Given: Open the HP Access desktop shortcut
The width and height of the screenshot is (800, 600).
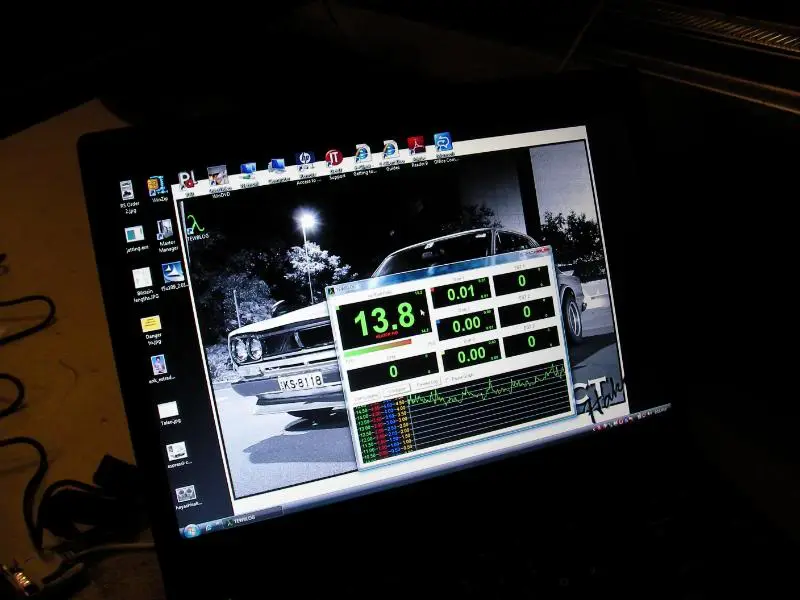Looking at the screenshot, I should point(306,166).
